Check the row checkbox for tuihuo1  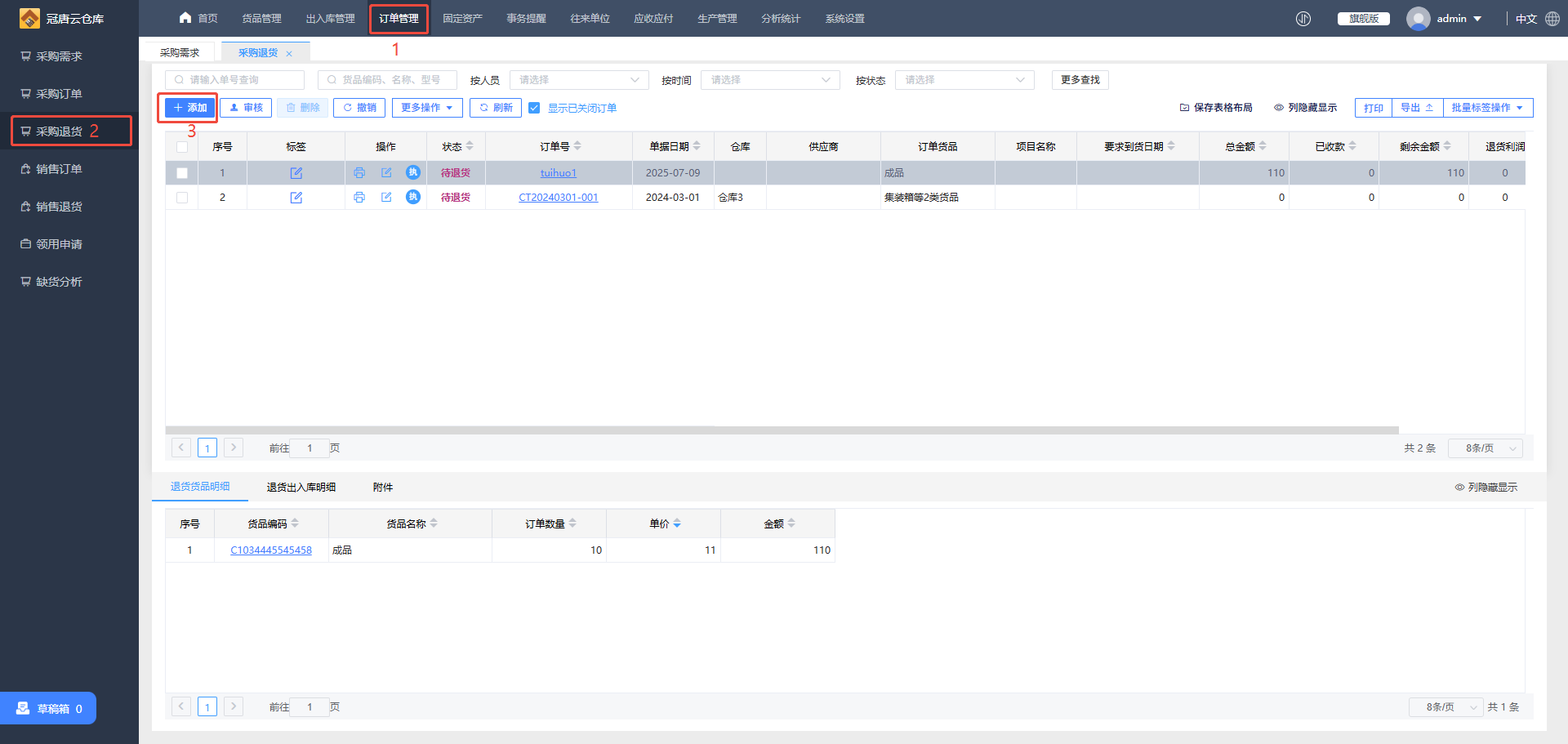coord(182,173)
